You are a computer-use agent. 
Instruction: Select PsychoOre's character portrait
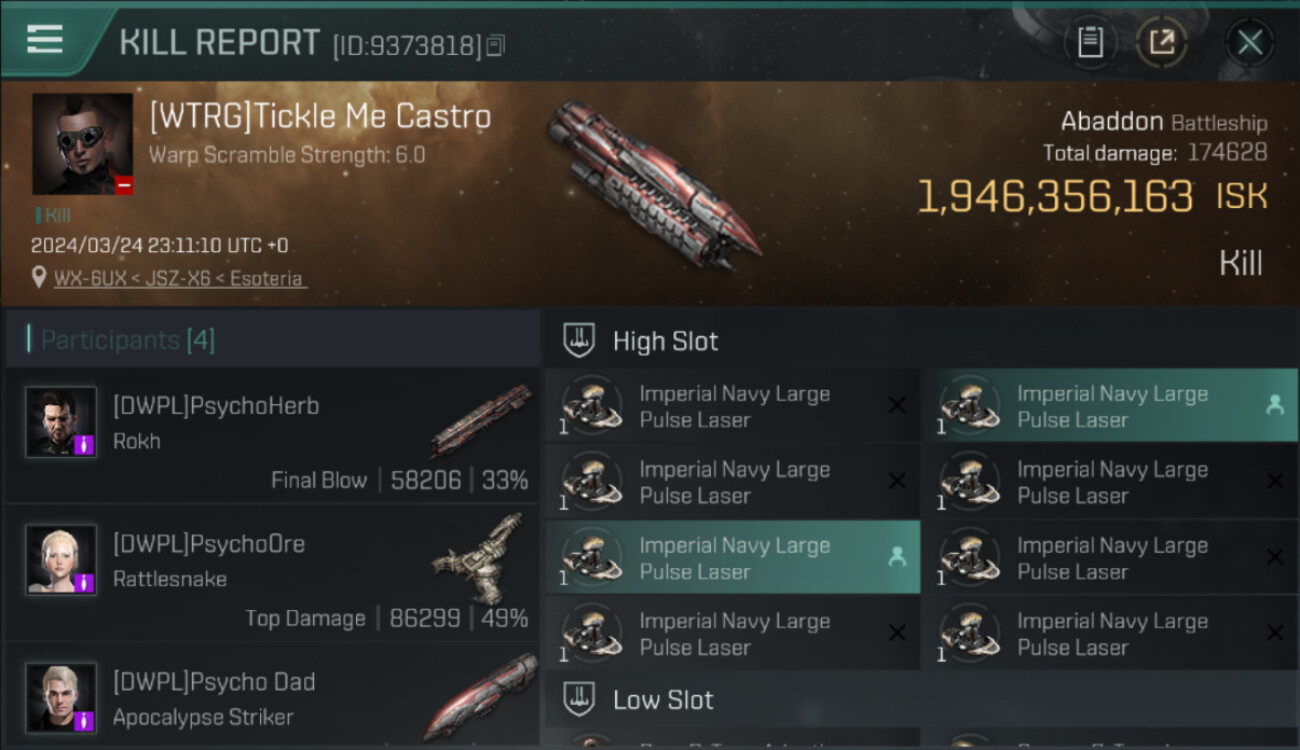coord(62,560)
